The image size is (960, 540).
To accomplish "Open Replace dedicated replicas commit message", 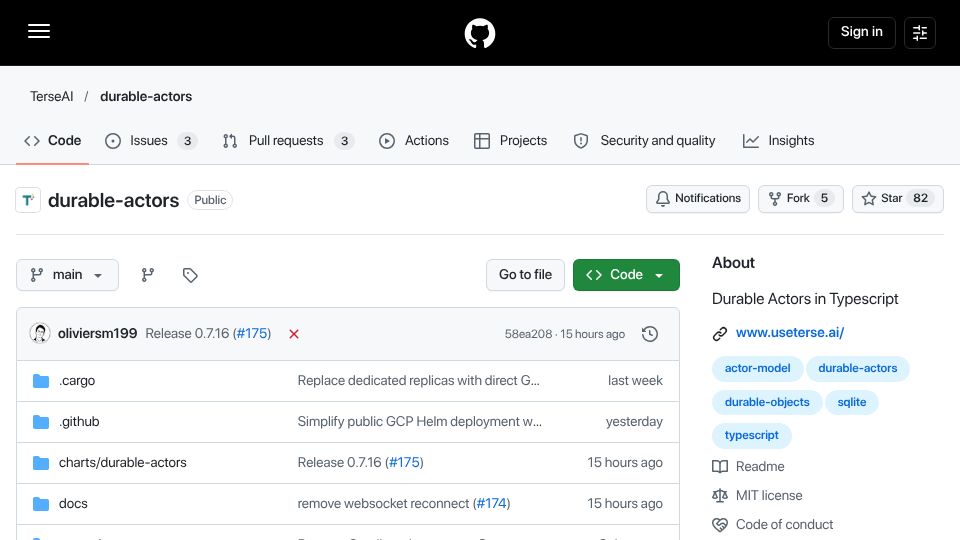I will 418,381.
